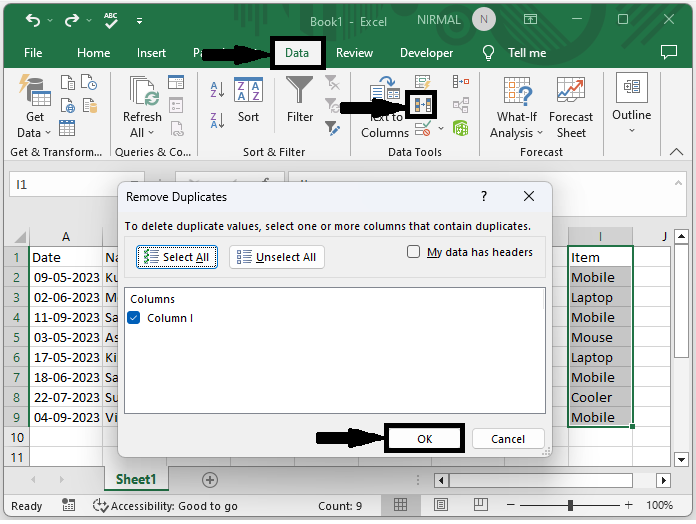Click the Relationships icon
This screenshot has height=524, width=696.
click(461, 106)
